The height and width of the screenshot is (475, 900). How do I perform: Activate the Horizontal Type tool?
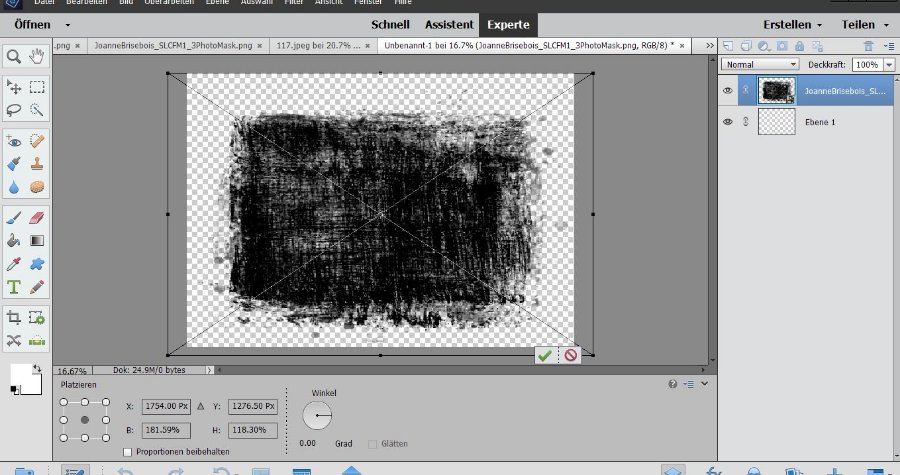coord(14,287)
